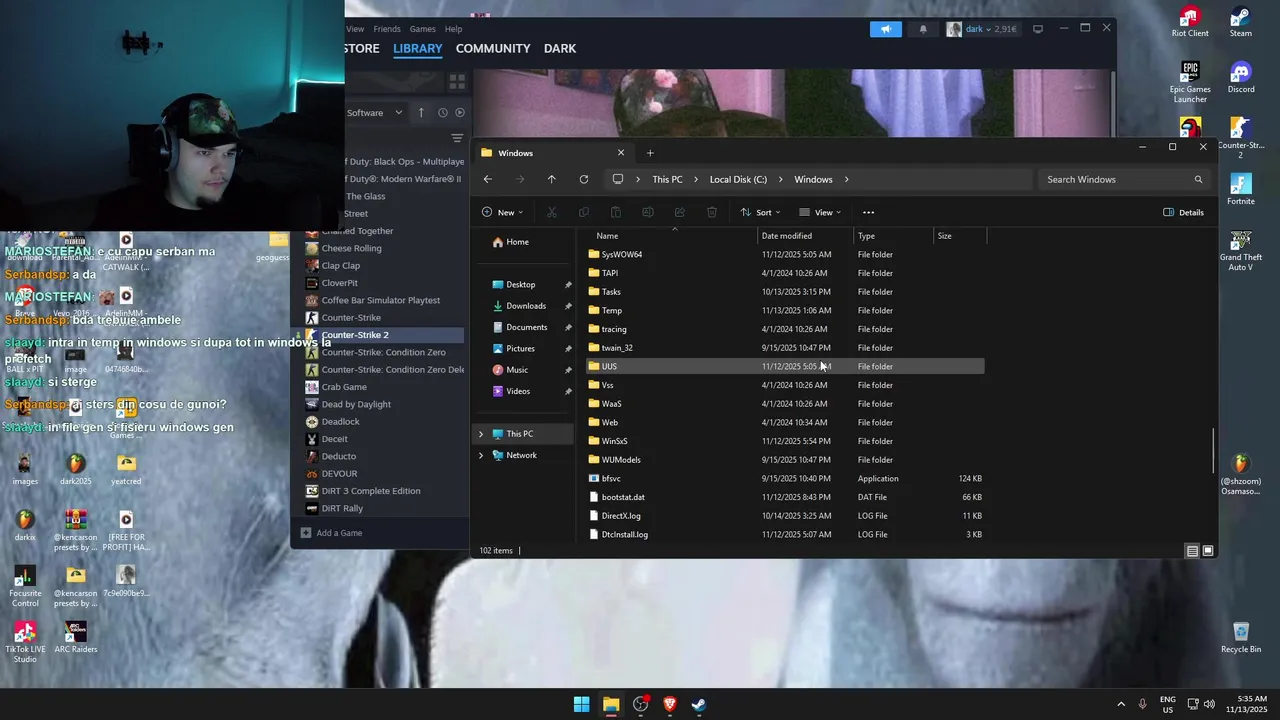
Task: Open the New dropdown in Explorer
Action: (502, 212)
